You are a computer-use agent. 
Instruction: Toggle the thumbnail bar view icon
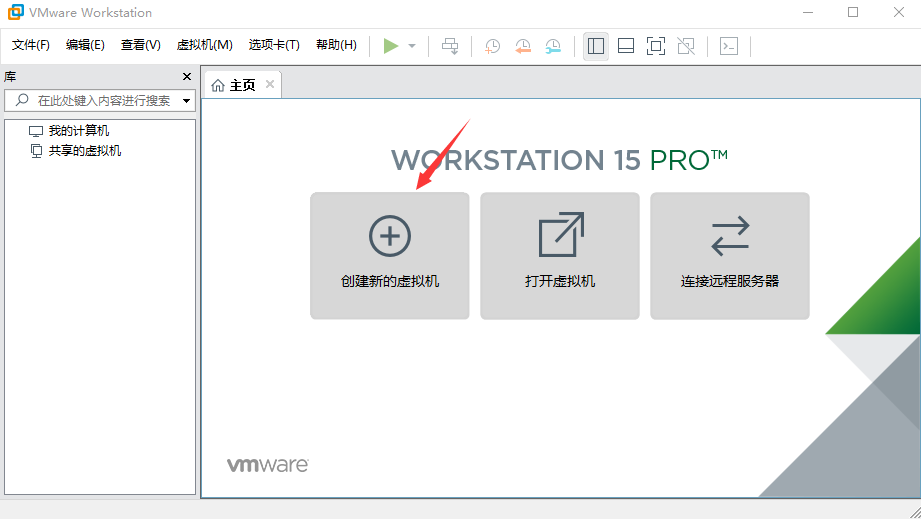[626, 46]
